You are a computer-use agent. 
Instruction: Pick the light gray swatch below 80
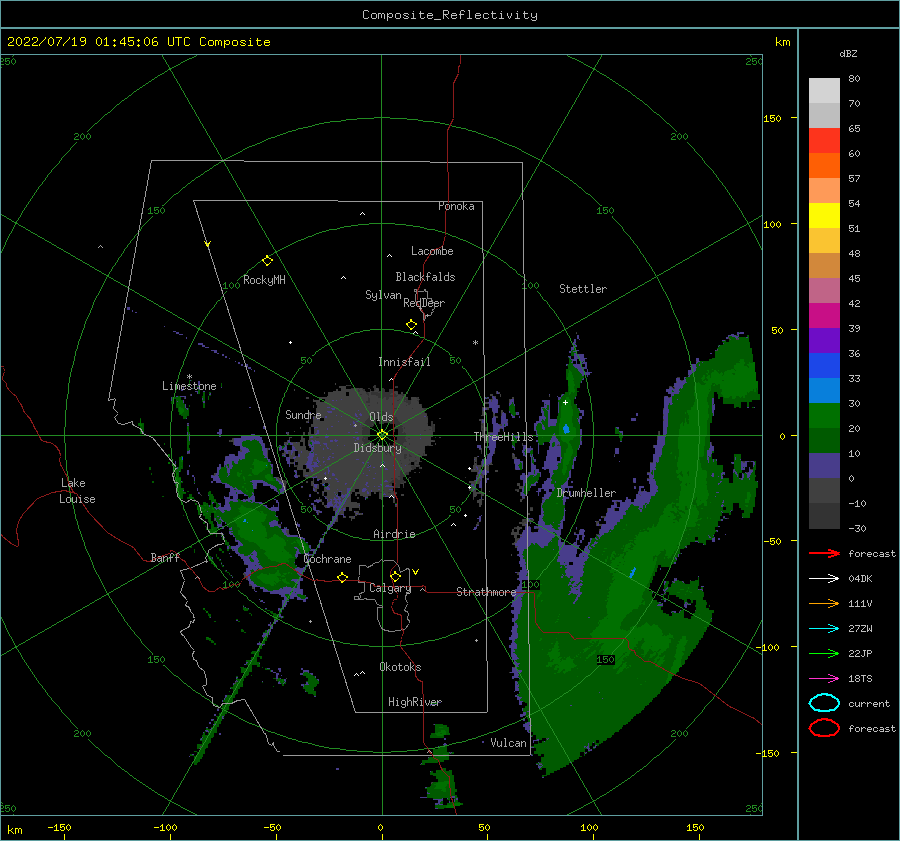point(824,91)
